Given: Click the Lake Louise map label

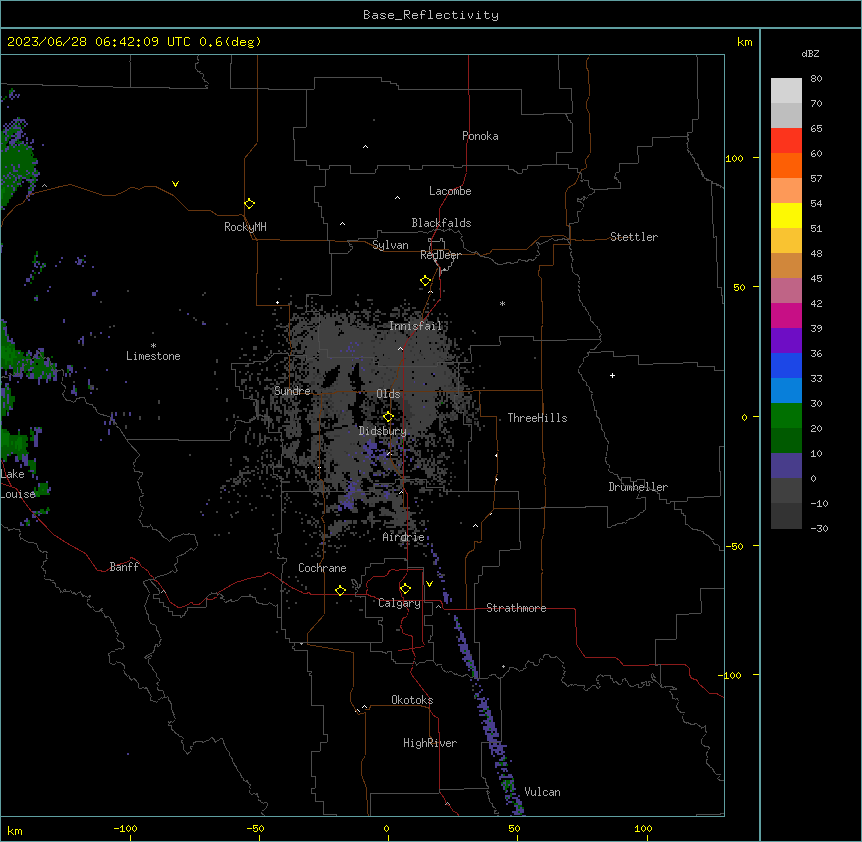Looking at the screenshot, I should point(18,484).
